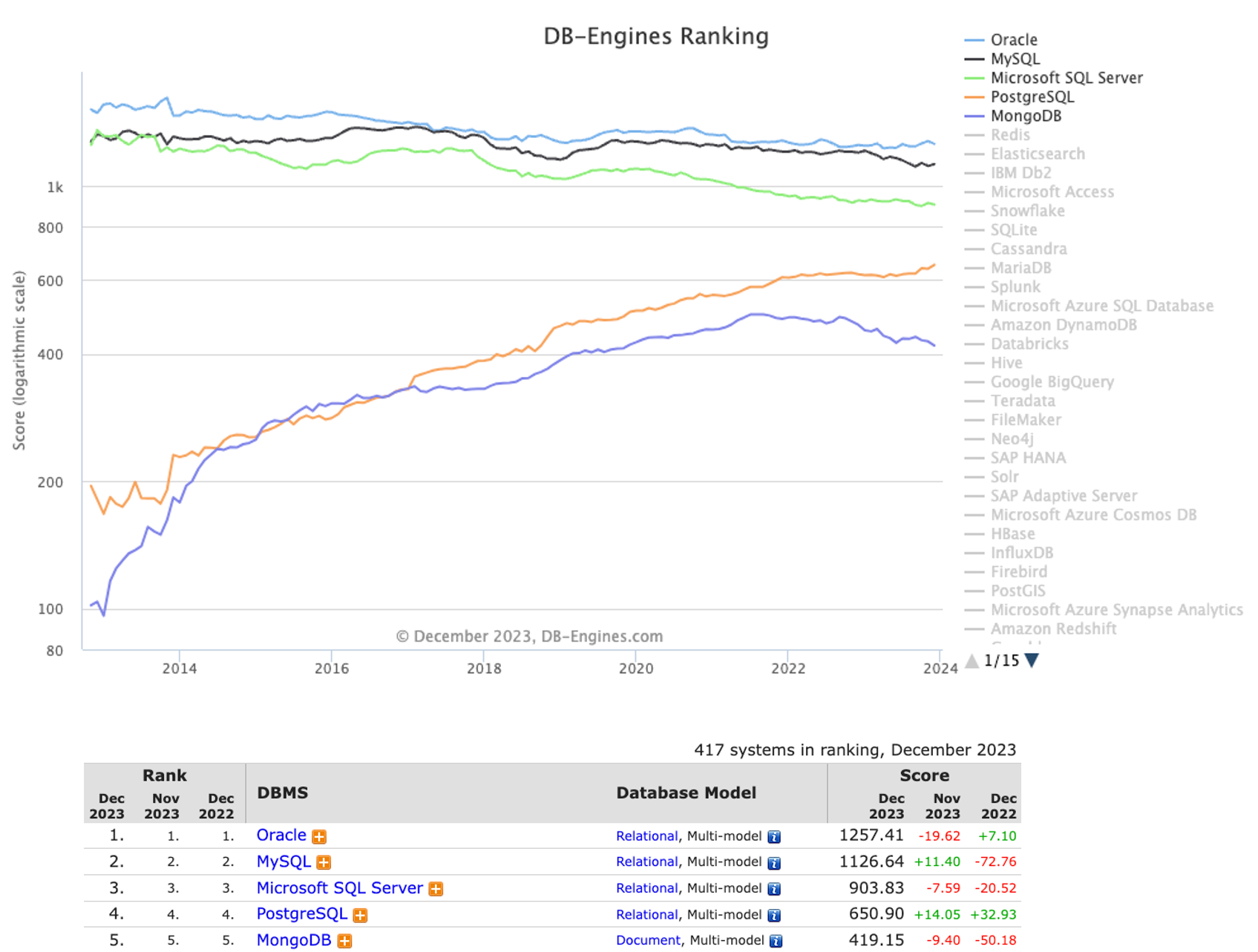
Task: Show Google BigQuery legend entry
Action: click(1040, 382)
